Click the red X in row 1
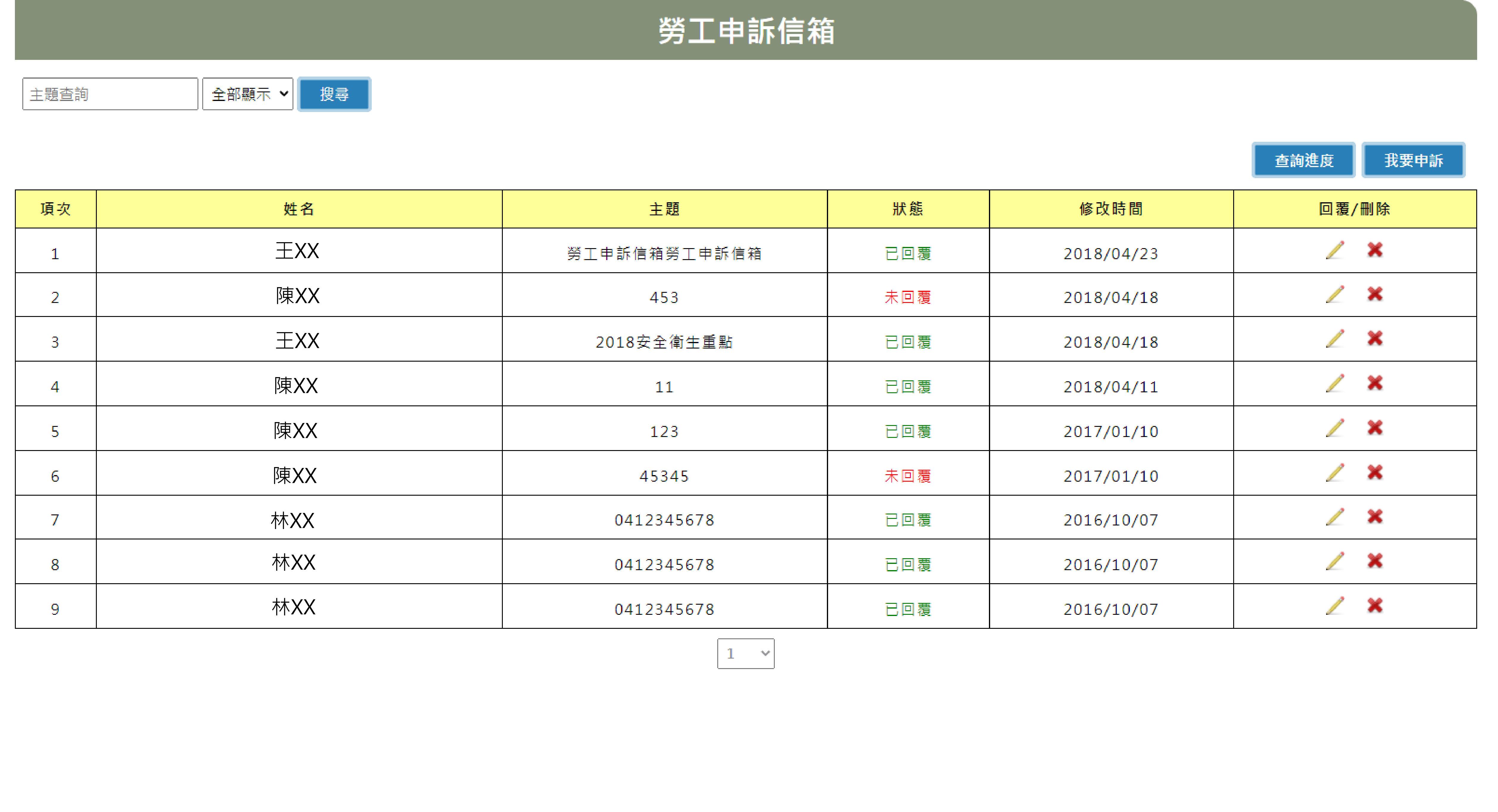This screenshot has width=1498, height=812. pos(1375,250)
